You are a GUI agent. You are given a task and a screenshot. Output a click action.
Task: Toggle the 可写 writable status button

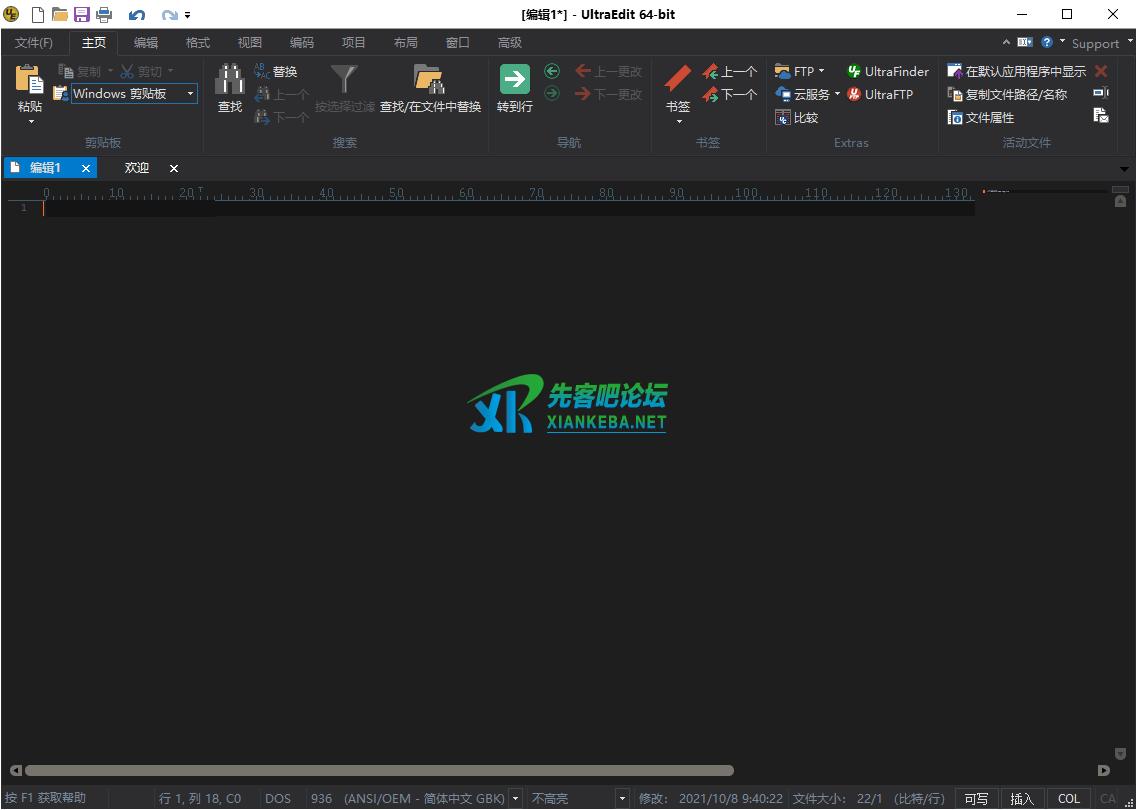[976, 798]
